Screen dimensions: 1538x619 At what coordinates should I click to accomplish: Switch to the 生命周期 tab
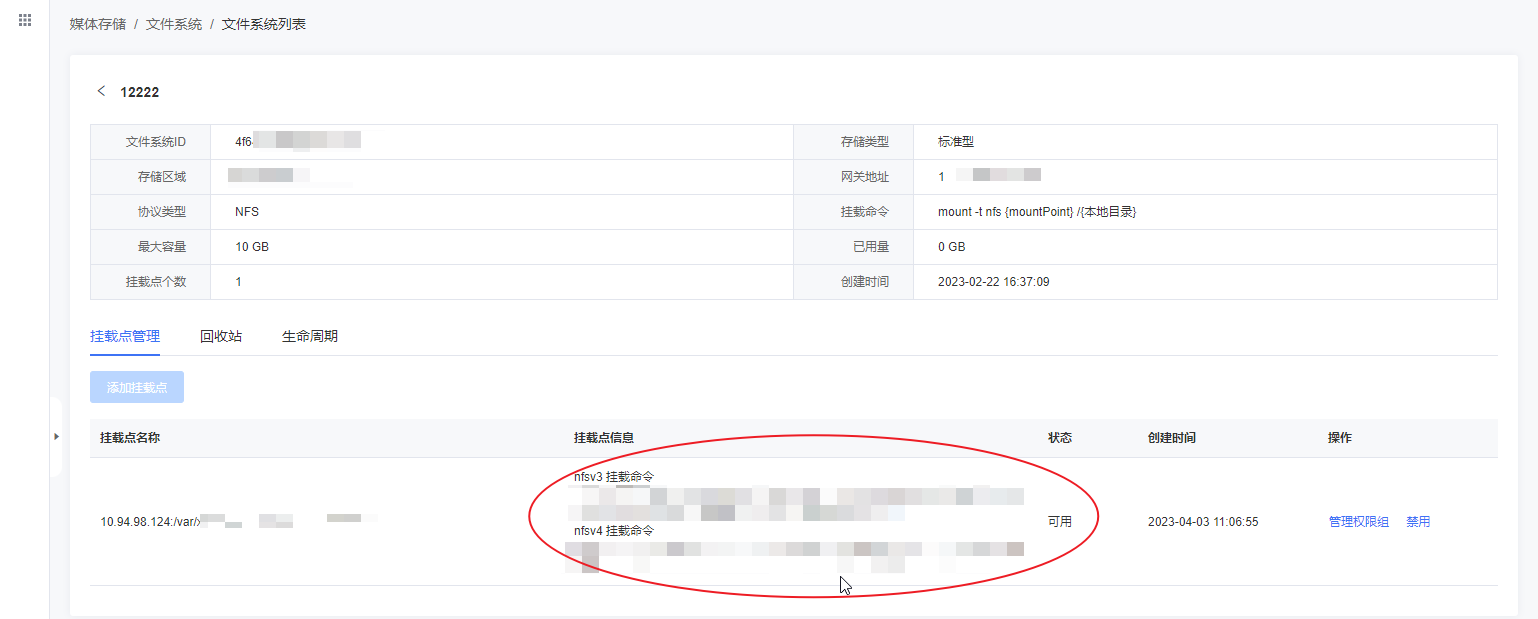click(310, 336)
